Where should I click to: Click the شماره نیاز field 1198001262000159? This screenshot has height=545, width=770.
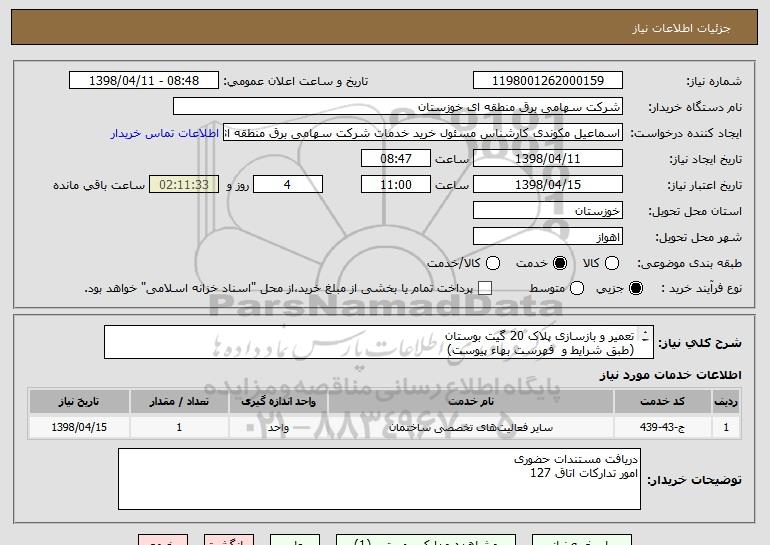(548, 81)
